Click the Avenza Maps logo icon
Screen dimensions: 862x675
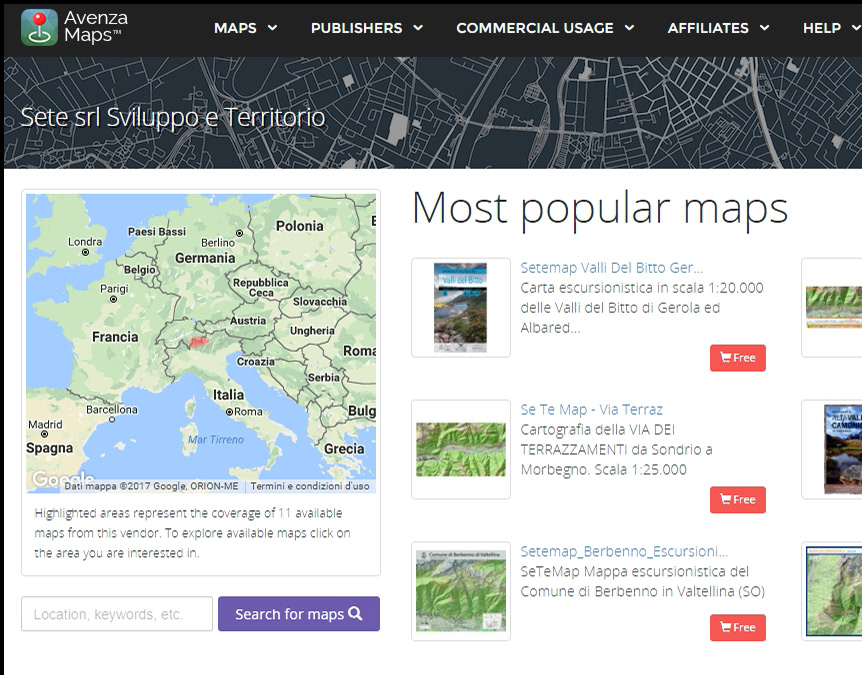click(39, 27)
